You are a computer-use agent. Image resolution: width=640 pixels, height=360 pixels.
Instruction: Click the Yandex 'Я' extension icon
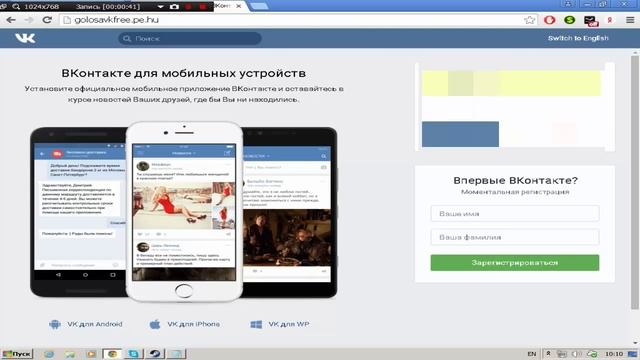pyautogui.click(x=610, y=20)
